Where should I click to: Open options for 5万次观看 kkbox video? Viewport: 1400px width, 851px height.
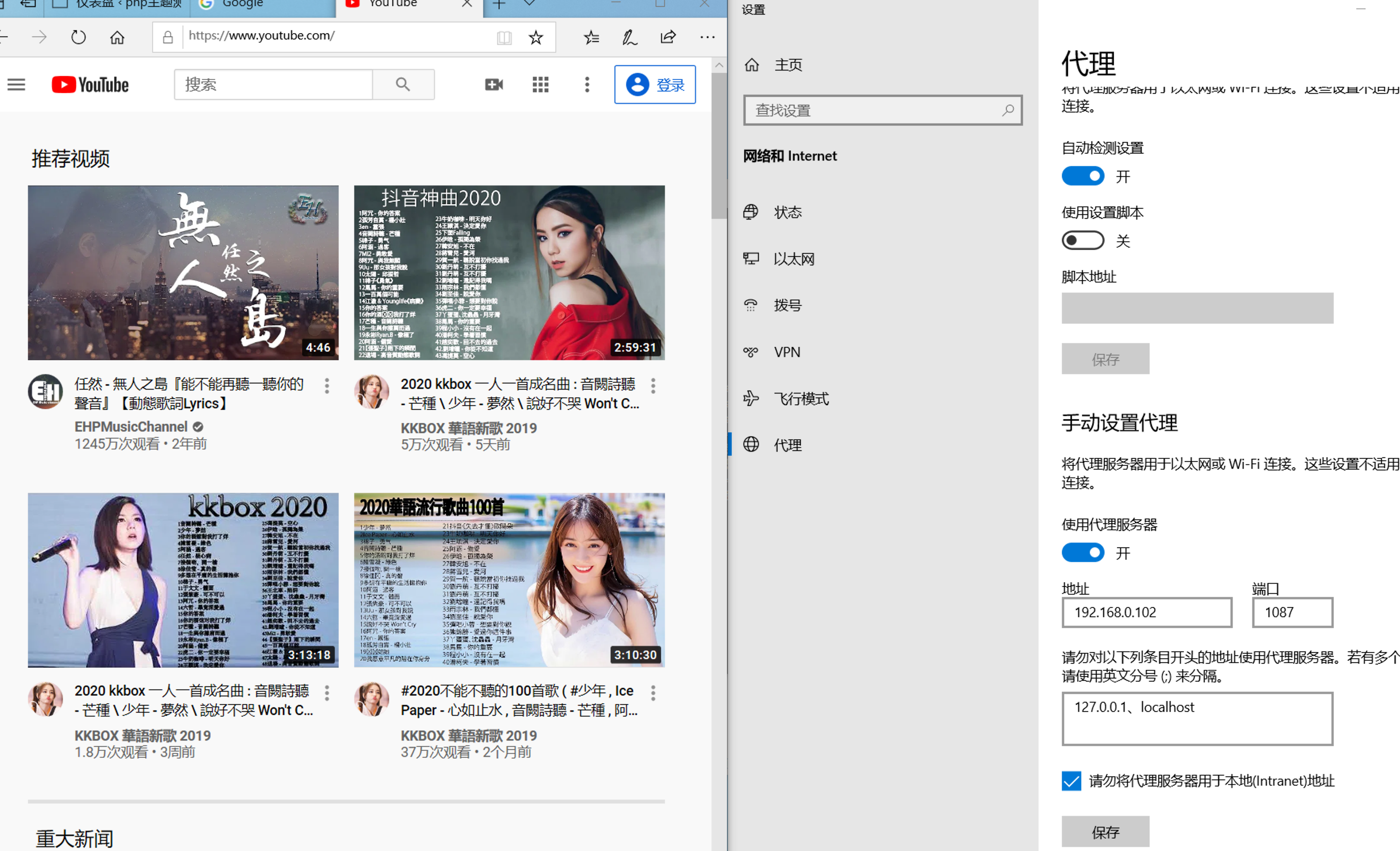coord(653,386)
